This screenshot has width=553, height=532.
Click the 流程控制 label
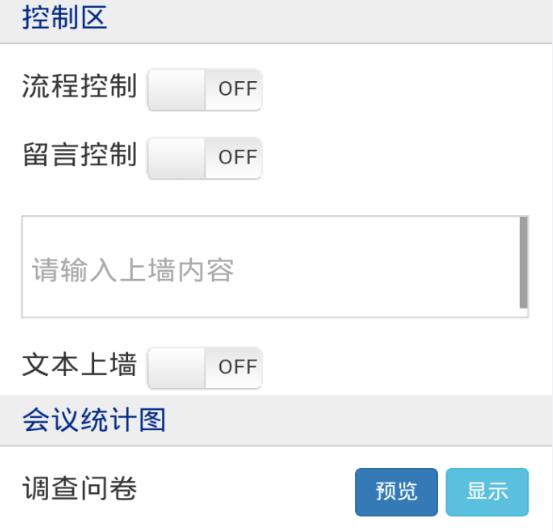79,86
